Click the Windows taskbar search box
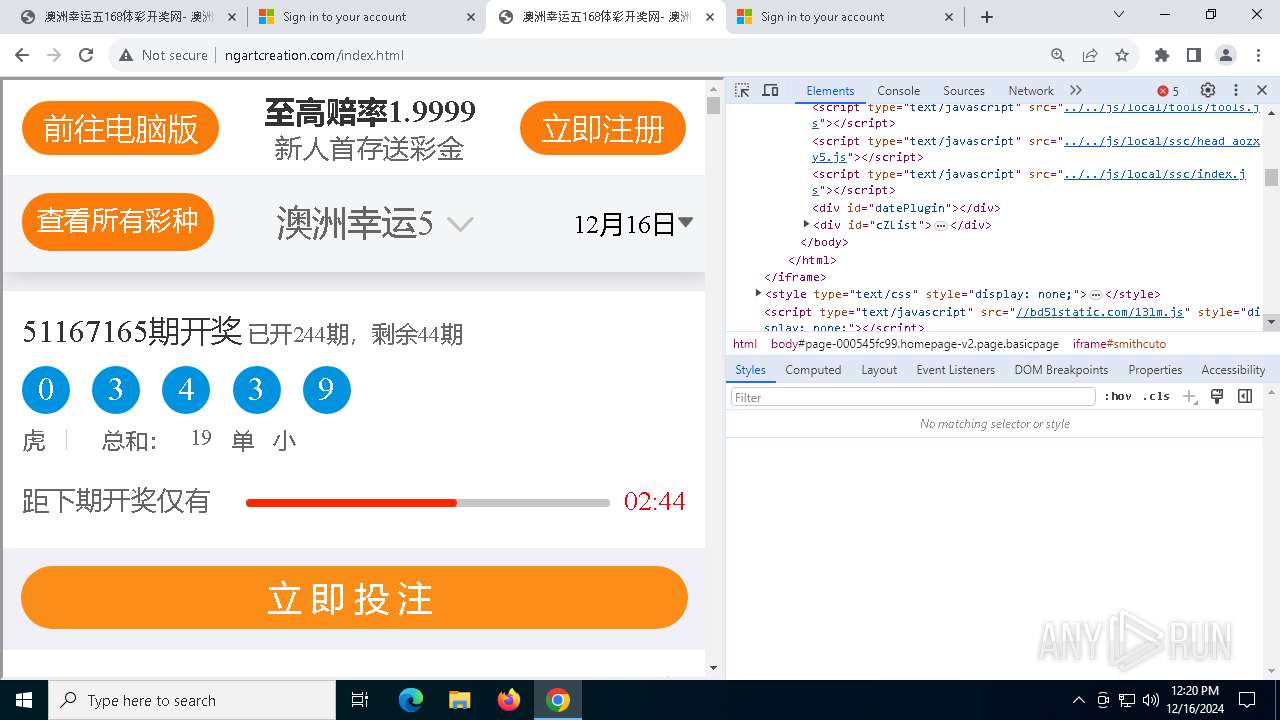1280x720 pixels. (192, 700)
